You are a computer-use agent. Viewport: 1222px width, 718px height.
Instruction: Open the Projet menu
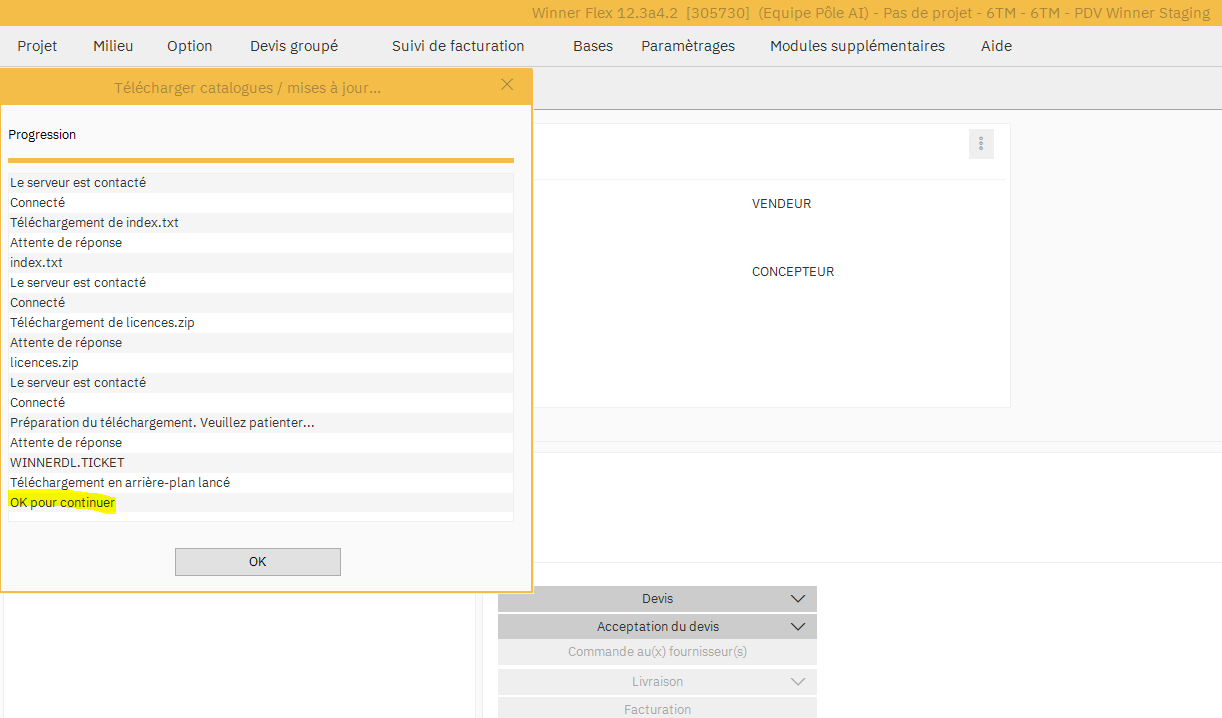pyautogui.click(x=37, y=46)
